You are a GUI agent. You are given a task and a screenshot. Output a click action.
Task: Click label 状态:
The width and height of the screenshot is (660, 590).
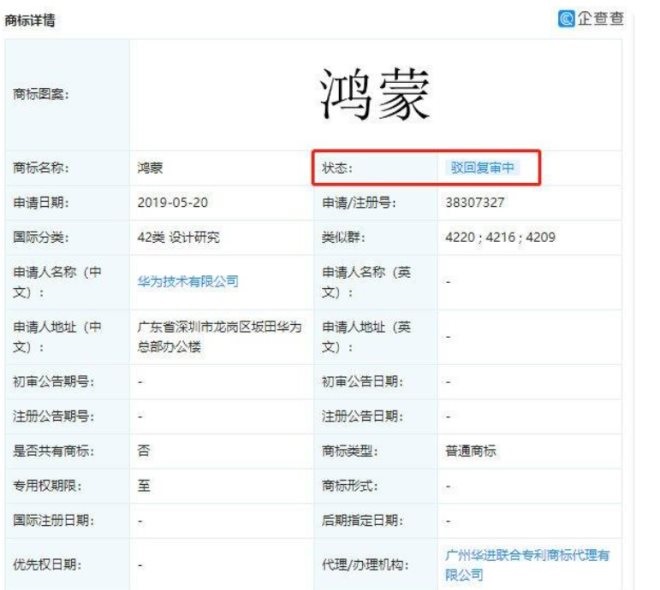337,167
